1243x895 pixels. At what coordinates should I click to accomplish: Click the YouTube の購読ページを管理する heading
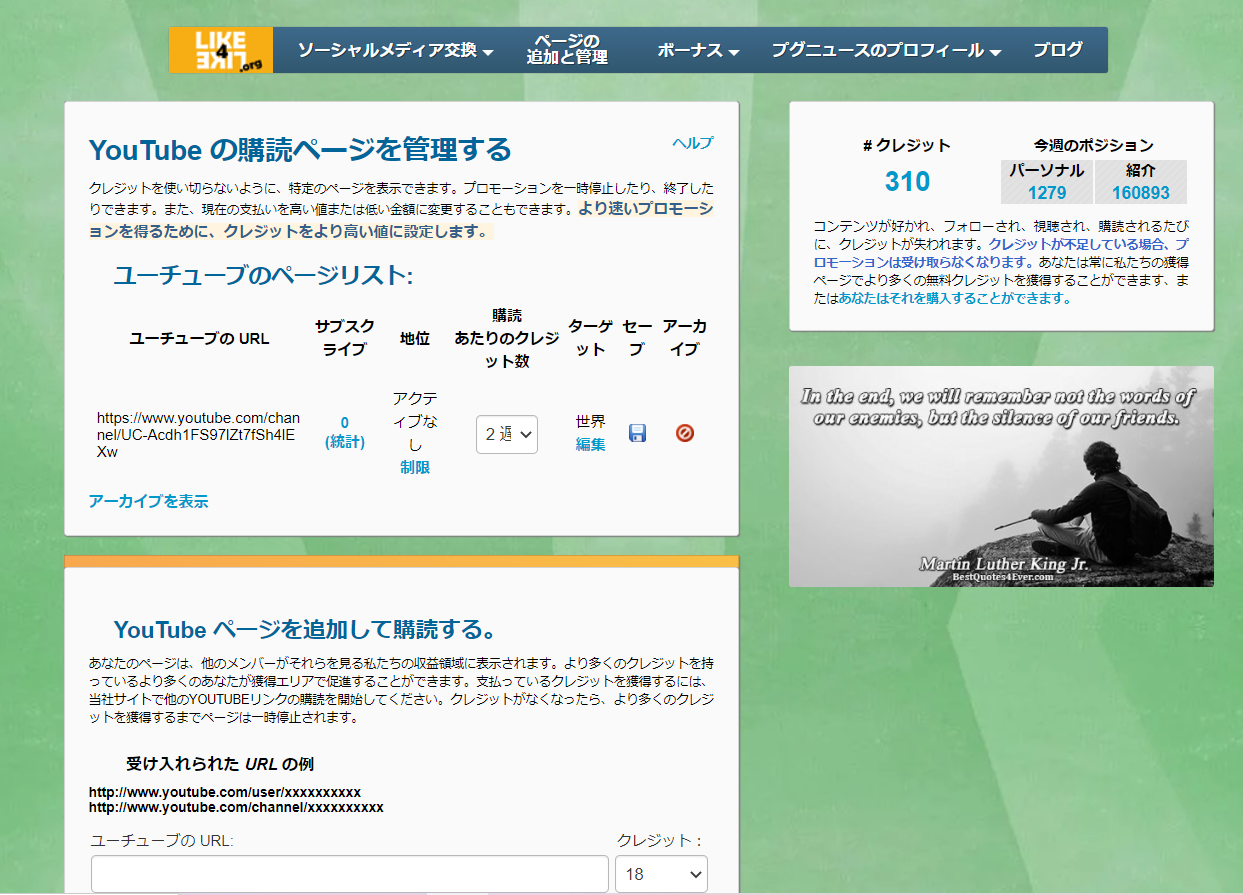tap(300, 150)
